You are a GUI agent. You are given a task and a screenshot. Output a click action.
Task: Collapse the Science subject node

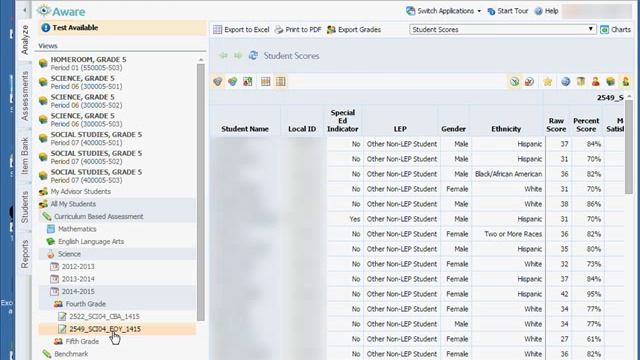point(69,254)
